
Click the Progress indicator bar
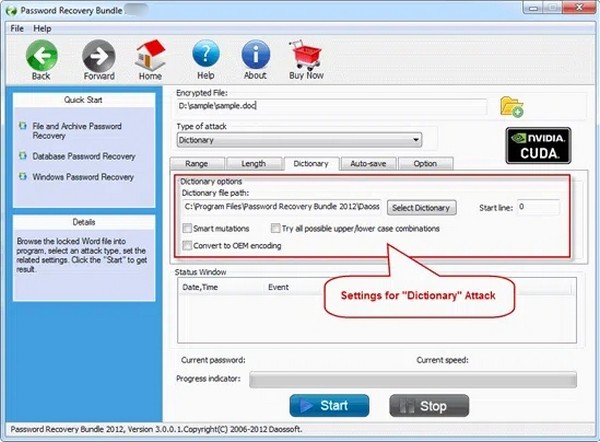click(x=413, y=380)
